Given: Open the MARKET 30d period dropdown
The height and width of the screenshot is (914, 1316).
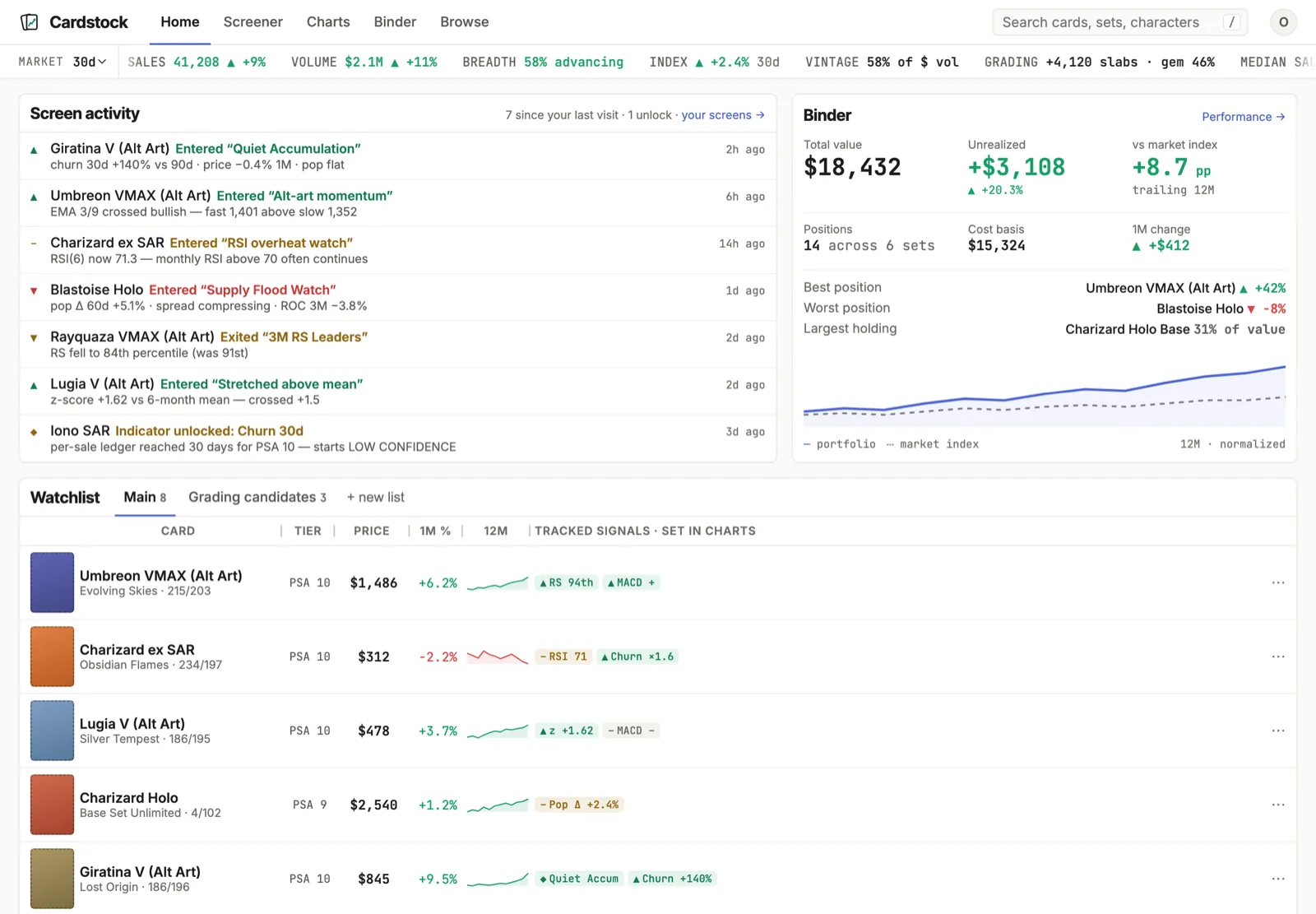Looking at the screenshot, I should point(90,62).
